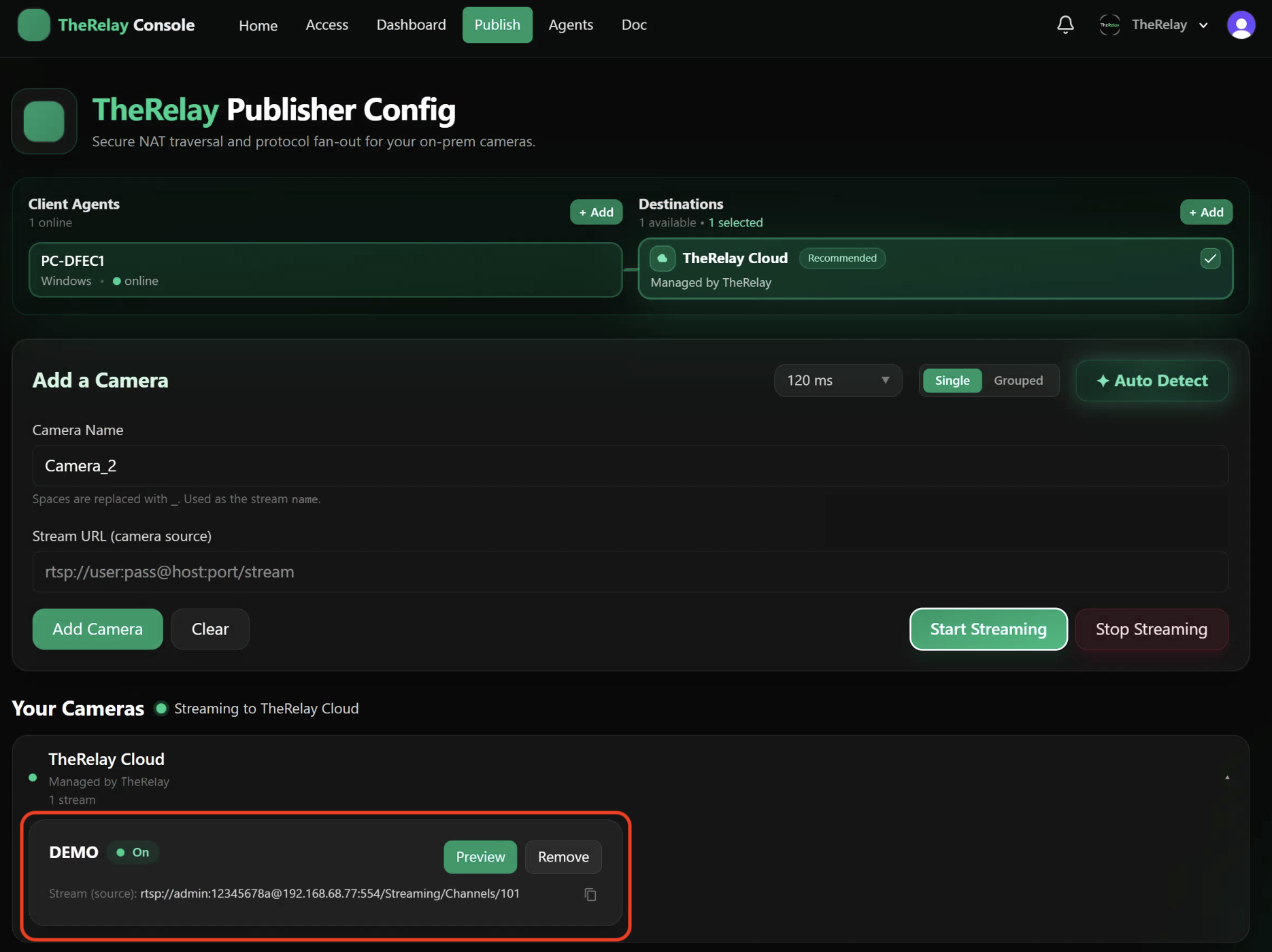The width and height of the screenshot is (1272, 952).
Task: Click Stop Streaming
Action: point(1151,629)
